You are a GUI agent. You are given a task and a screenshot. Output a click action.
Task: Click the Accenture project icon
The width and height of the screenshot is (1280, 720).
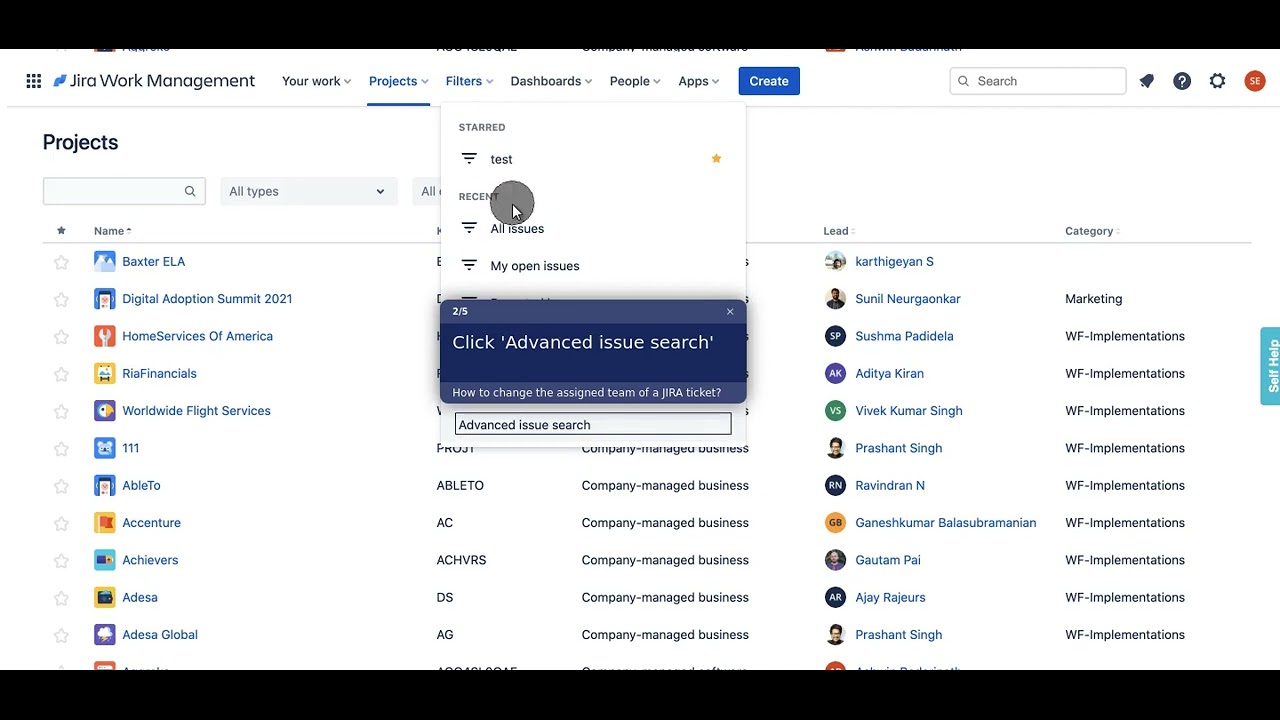[x=105, y=523]
